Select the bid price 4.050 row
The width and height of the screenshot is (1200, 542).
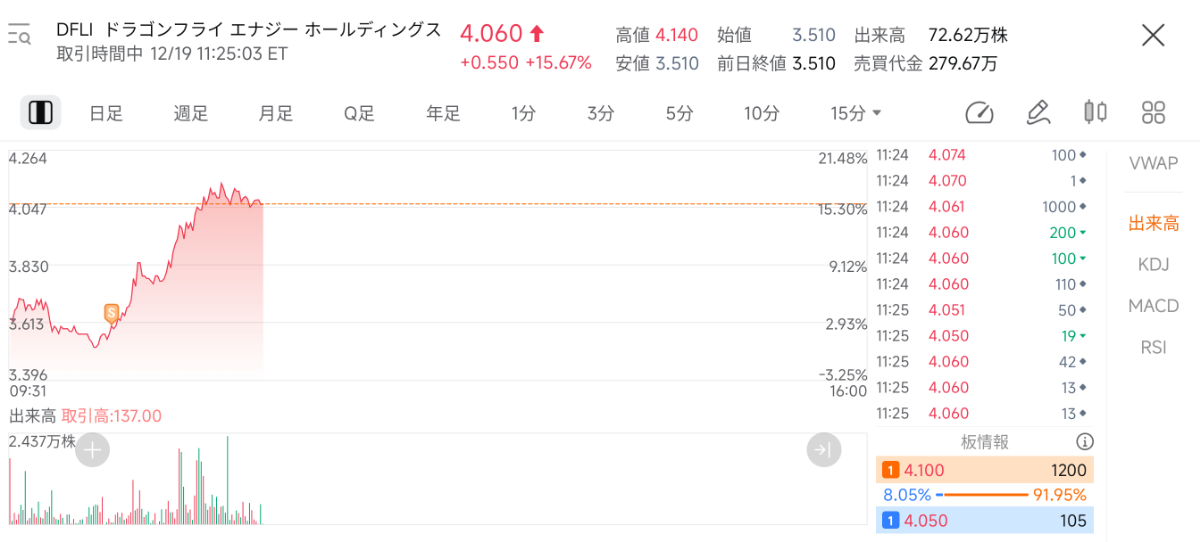985,520
